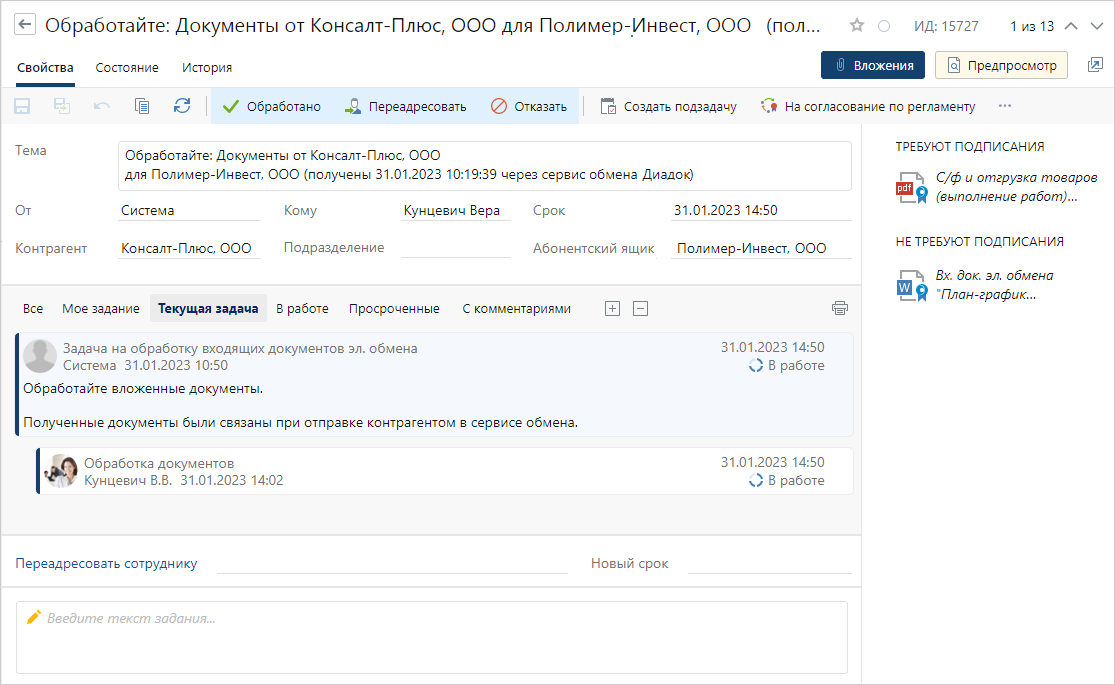Click the copy icon in toolbar

(x=142, y=106)
